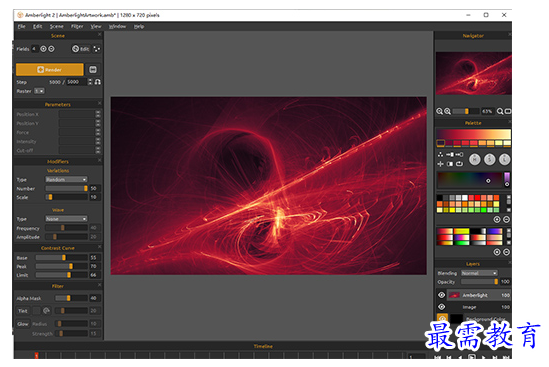Click the Navigator fit-to-screen icon
This screenshot has width=549, height=367.
508,111
